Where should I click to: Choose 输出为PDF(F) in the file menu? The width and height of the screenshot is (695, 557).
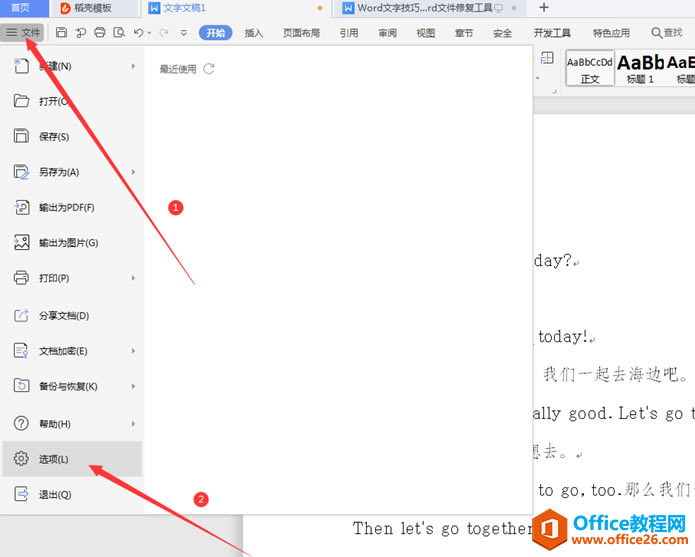[x=72, y=207]
